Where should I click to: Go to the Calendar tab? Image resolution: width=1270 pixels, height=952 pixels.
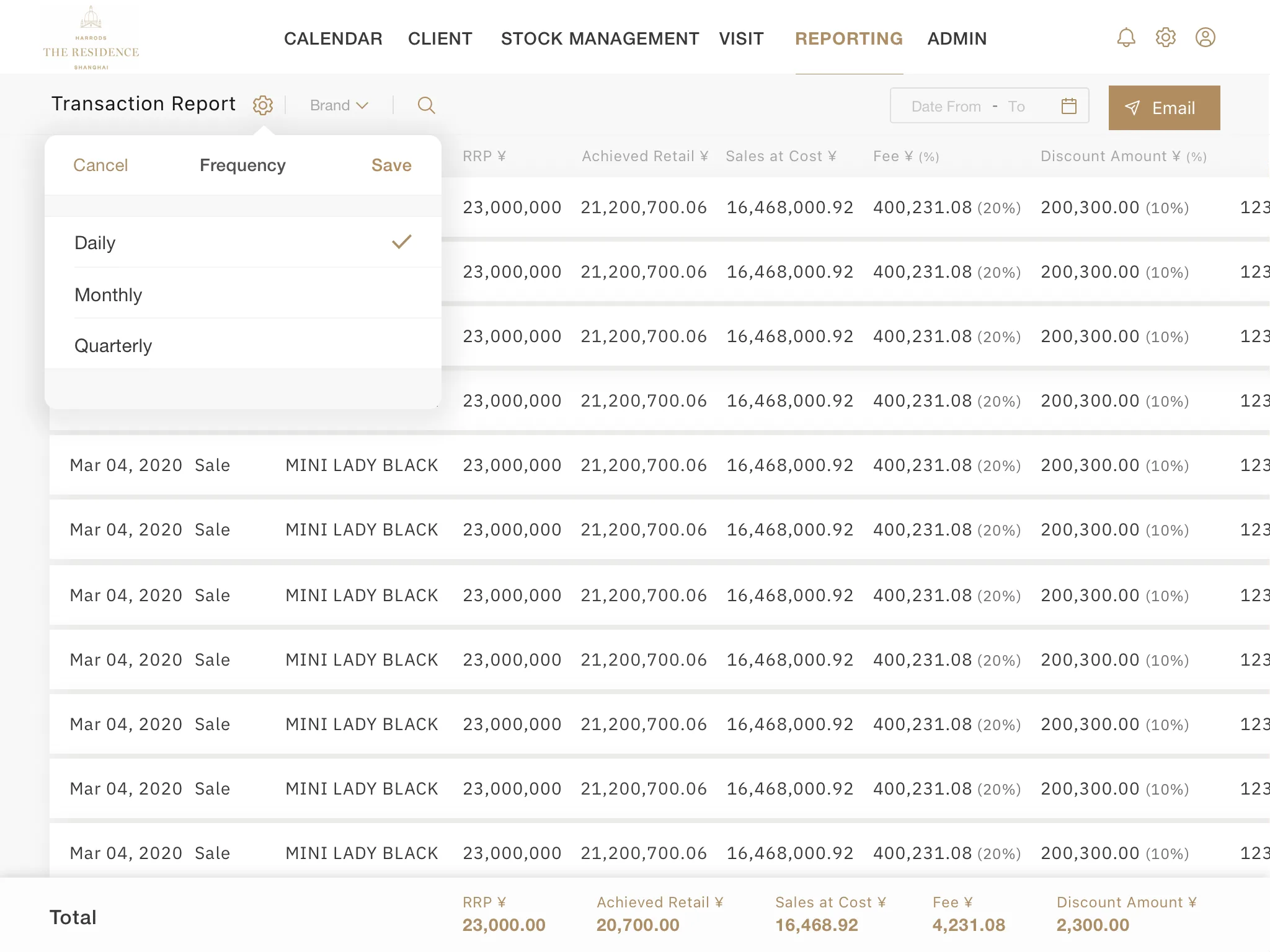pyautogui.click(x=333, y=38)
